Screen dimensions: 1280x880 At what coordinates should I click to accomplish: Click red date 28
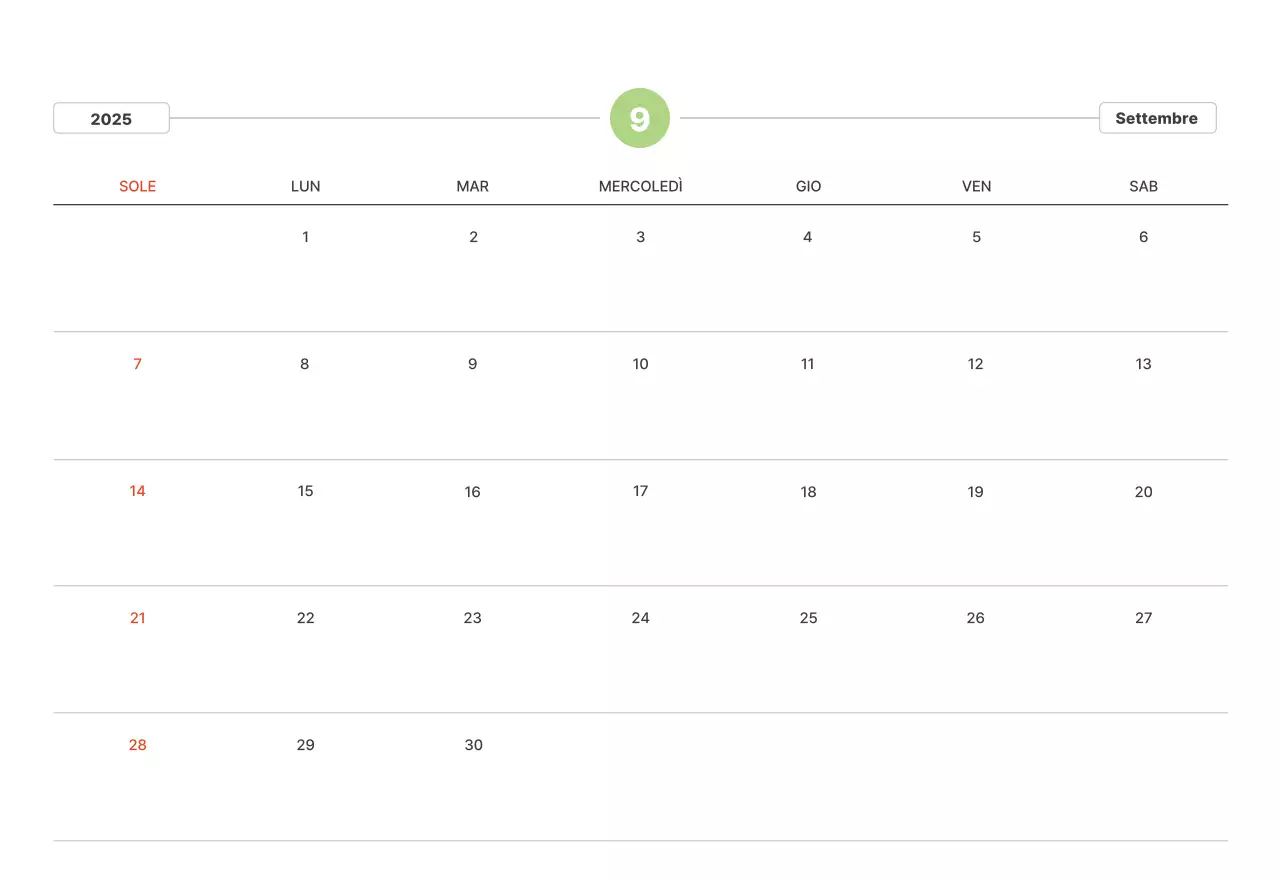138,745
